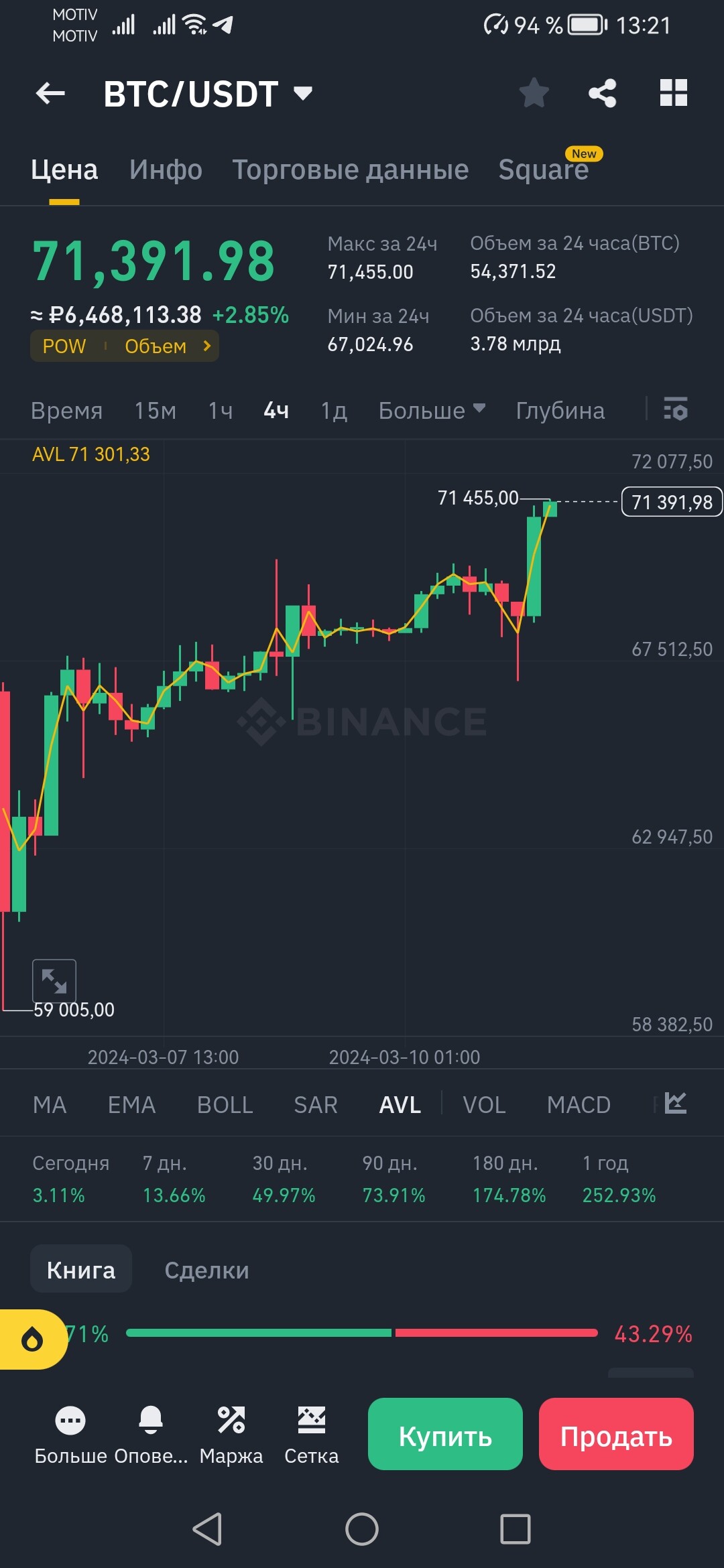Toggle the MACD indicator
The image size is (724, 1568).
point(579,1105)
